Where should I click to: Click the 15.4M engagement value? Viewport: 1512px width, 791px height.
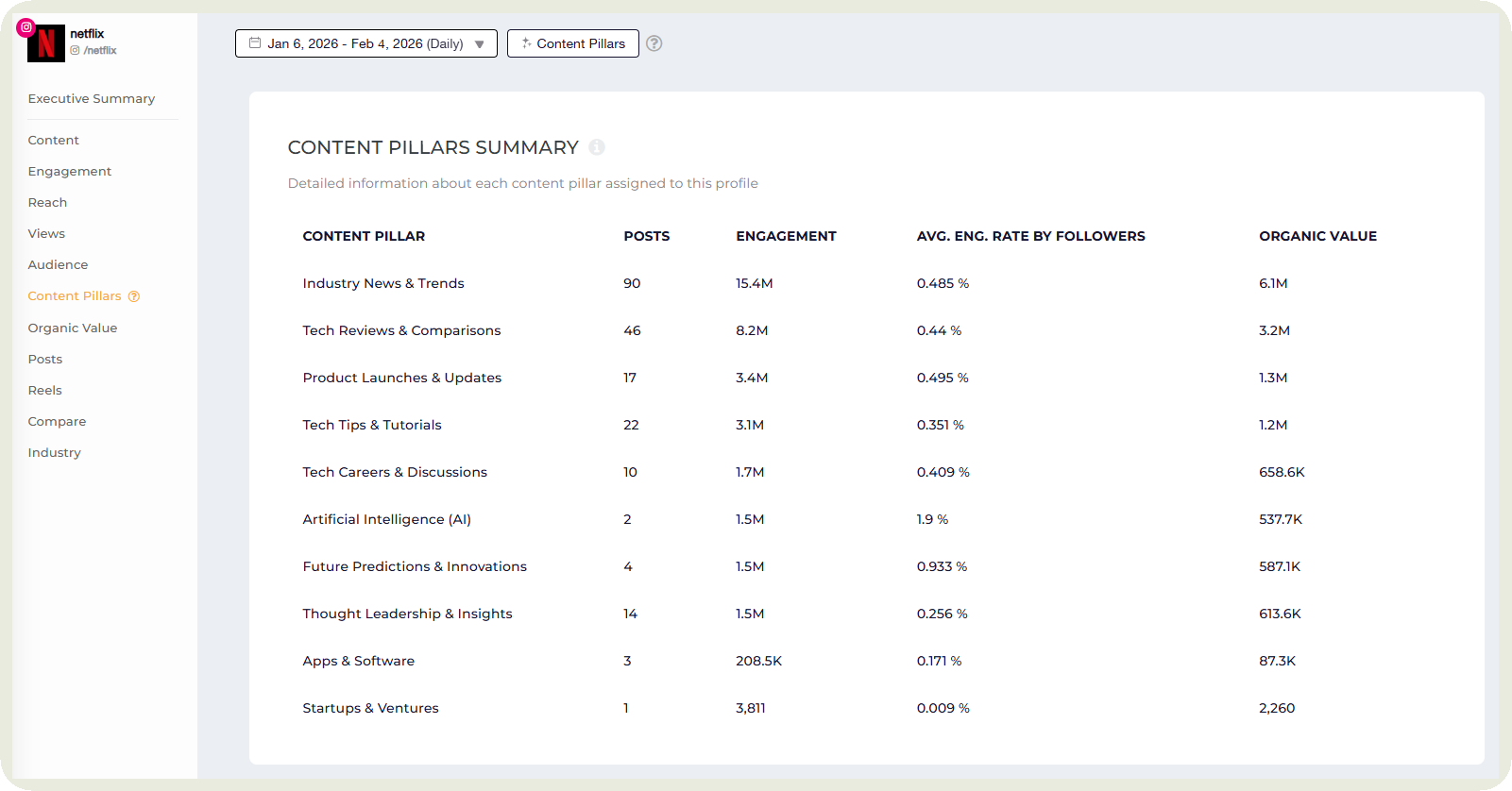[755, 283]
